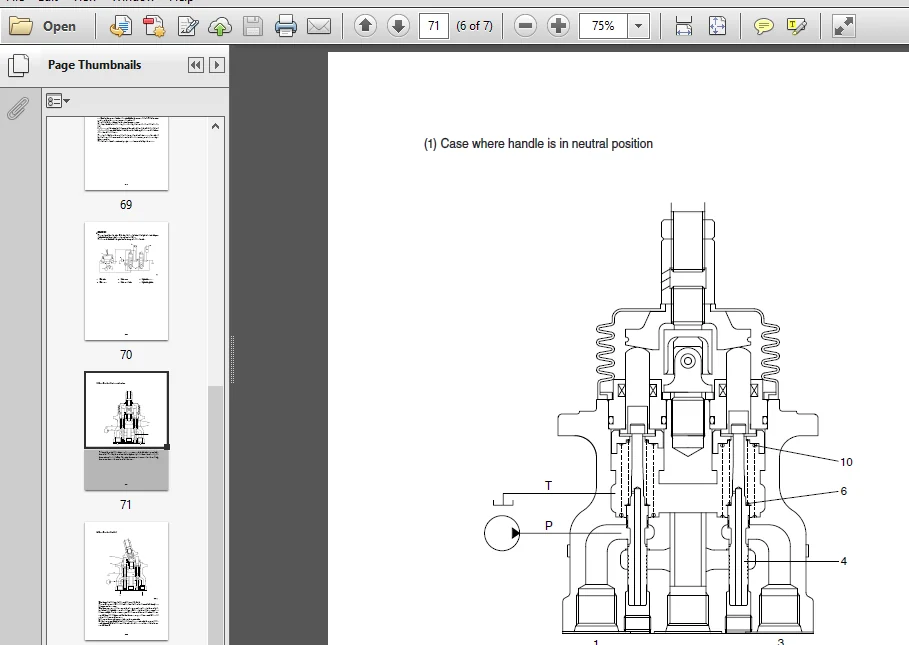Click the edit/sign document icon
The width and height of the screenshot is (909, 645).
[x=187, y=26]
